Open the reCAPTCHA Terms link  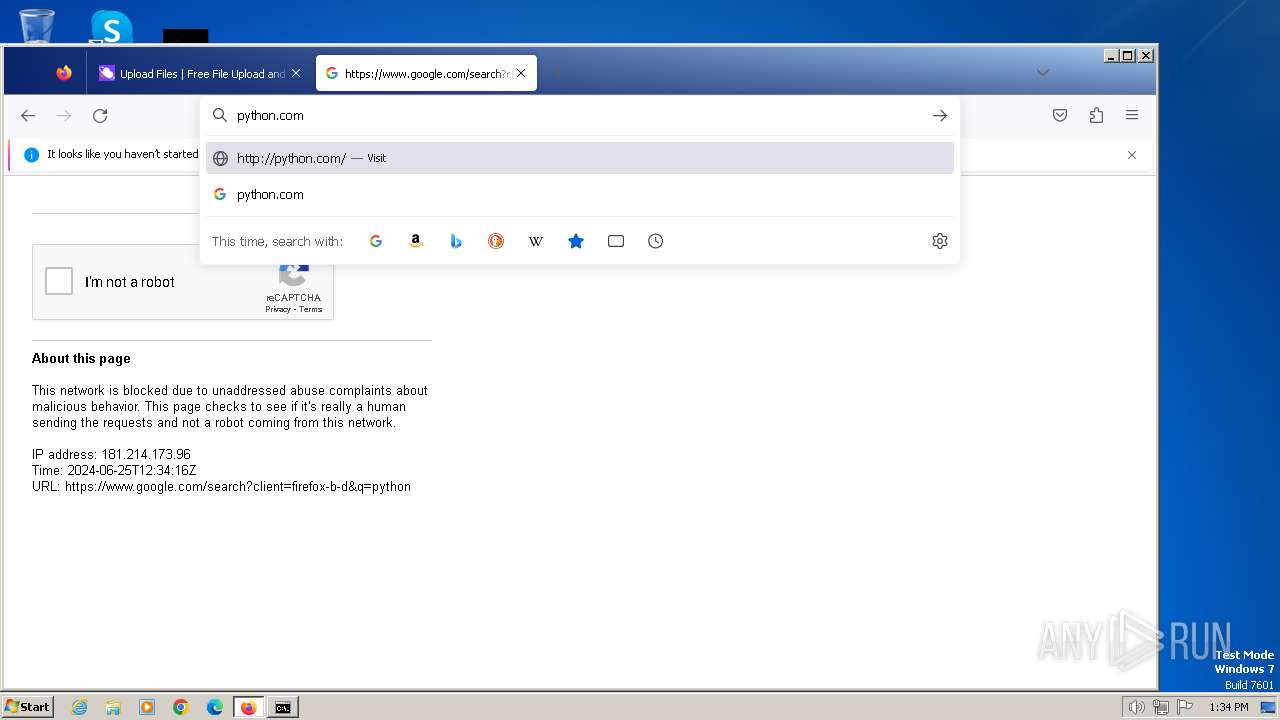(x=311, y=309)
